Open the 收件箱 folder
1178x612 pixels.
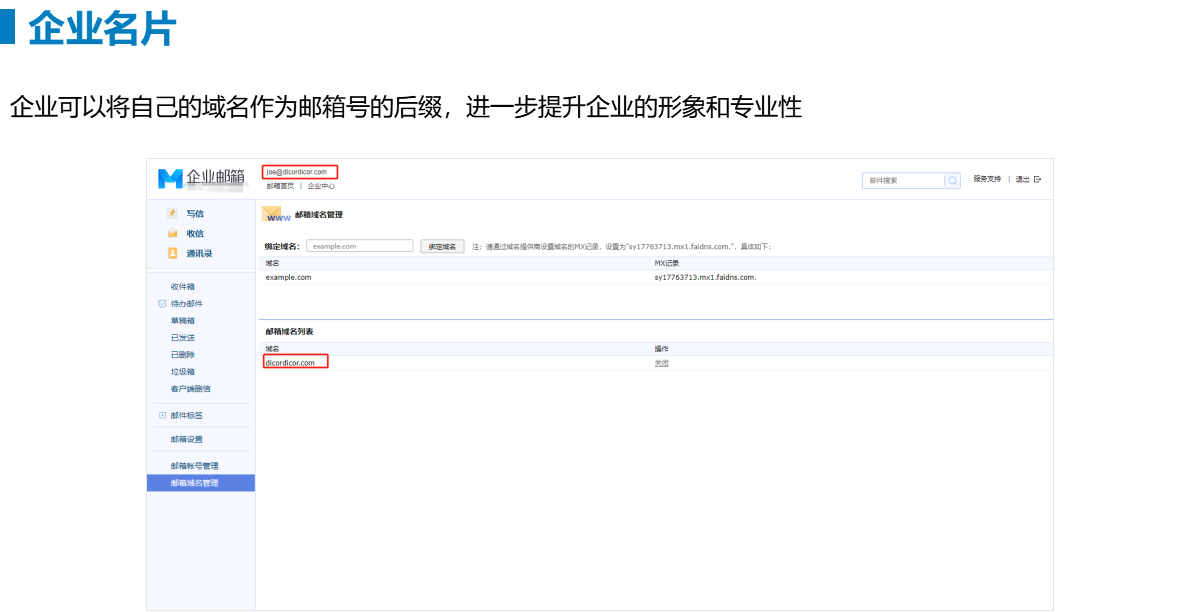pos(182,287)
